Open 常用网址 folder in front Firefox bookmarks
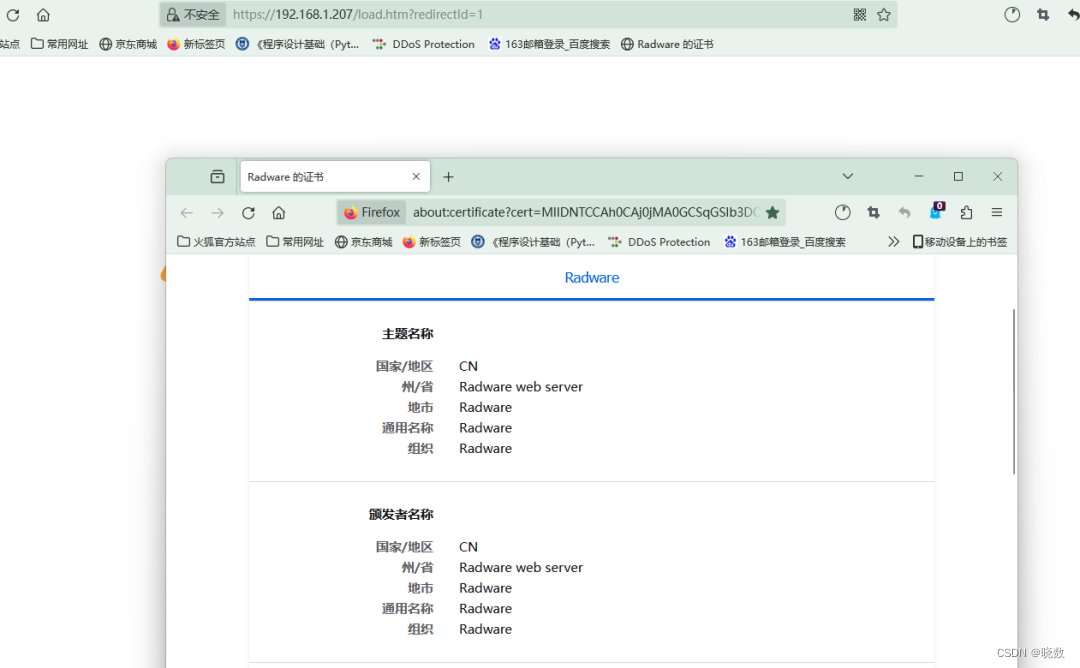Viewport: 1080px width, 668px height. (x=295, y=242)
